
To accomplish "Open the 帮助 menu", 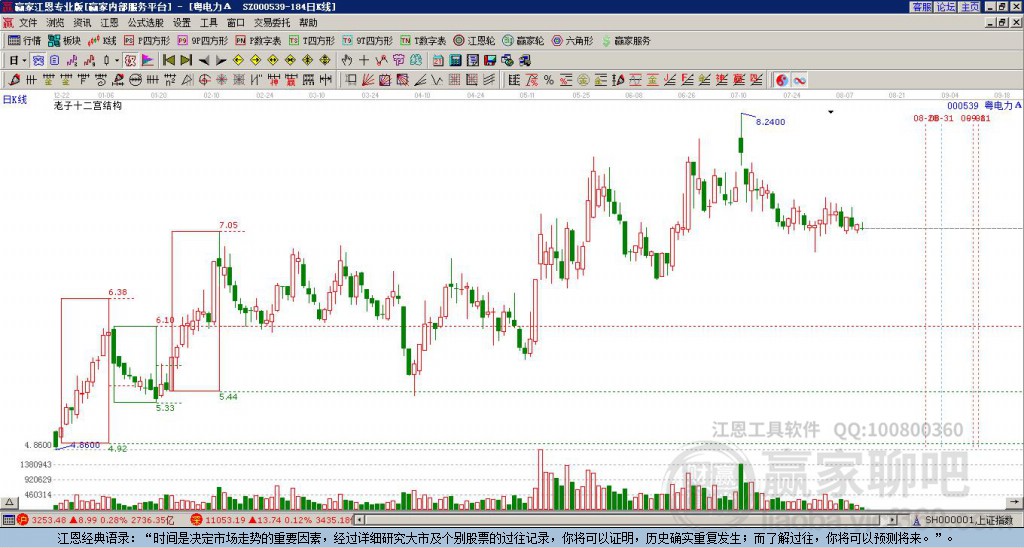I will tap(308, 23).
